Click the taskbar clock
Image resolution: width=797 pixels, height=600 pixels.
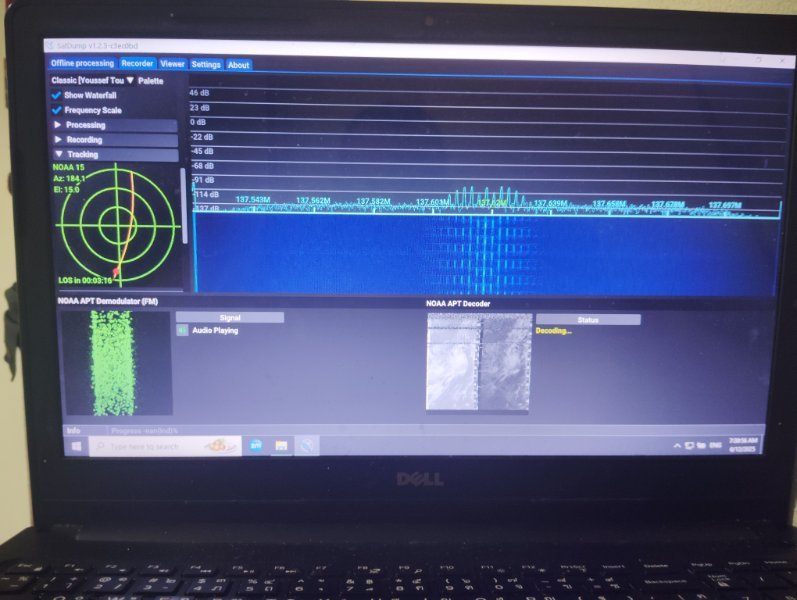(x=743, y=445)
